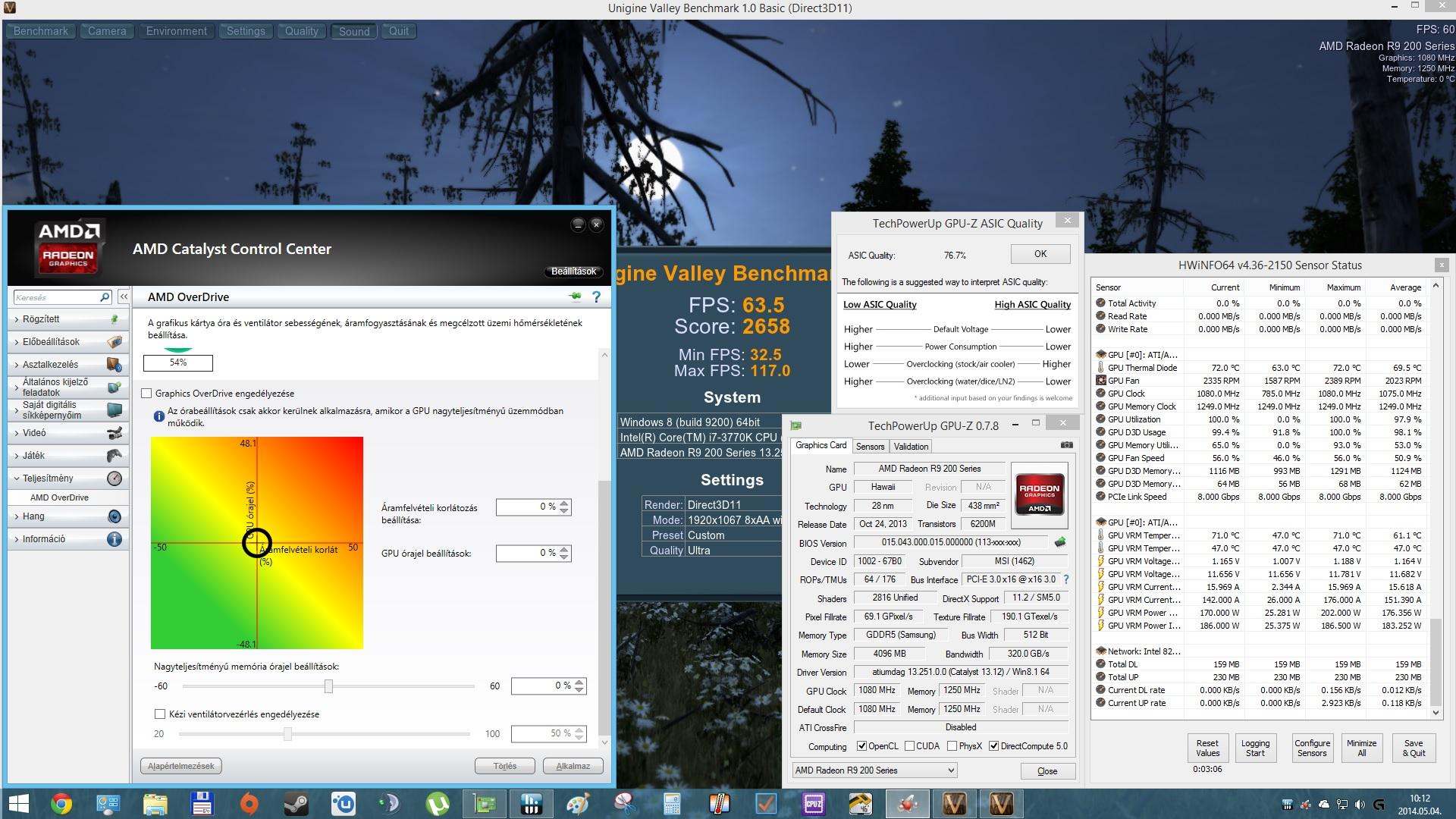Click the Radeon Graphics logo in GPU-Z
This screenshot has height=819, width=1456.
pos(1039,495)
